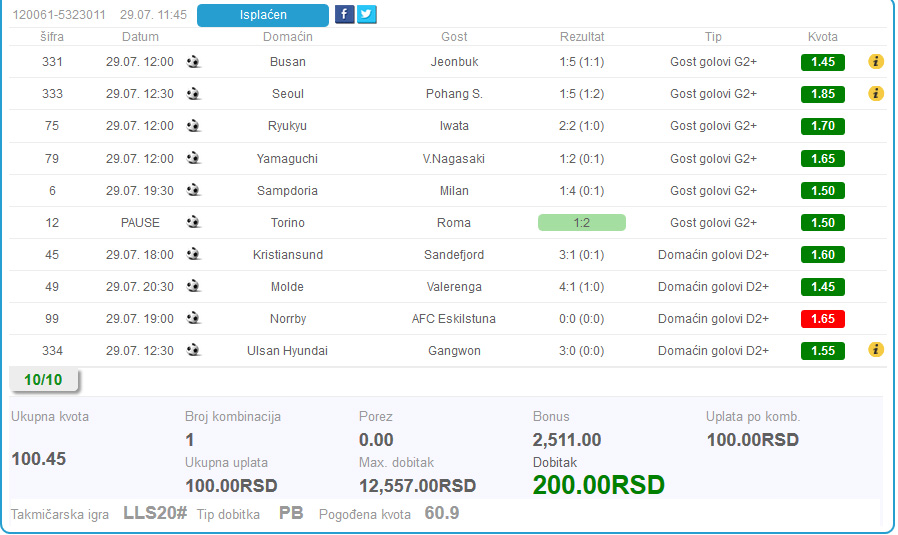898x535 pixels.
Task: Click soccer ball icon in Ulsan Hyundai row
Action: 194,350
